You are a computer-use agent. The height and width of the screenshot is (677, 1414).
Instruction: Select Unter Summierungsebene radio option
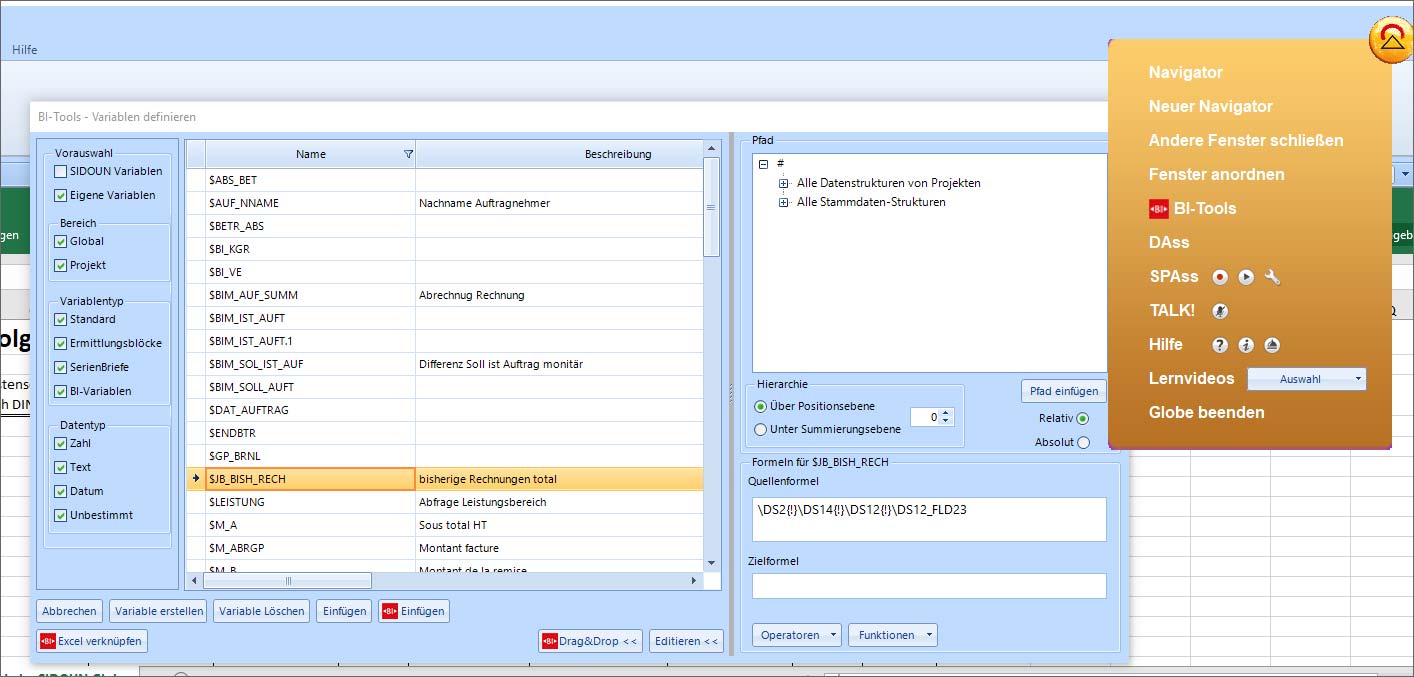coord(761,429)
